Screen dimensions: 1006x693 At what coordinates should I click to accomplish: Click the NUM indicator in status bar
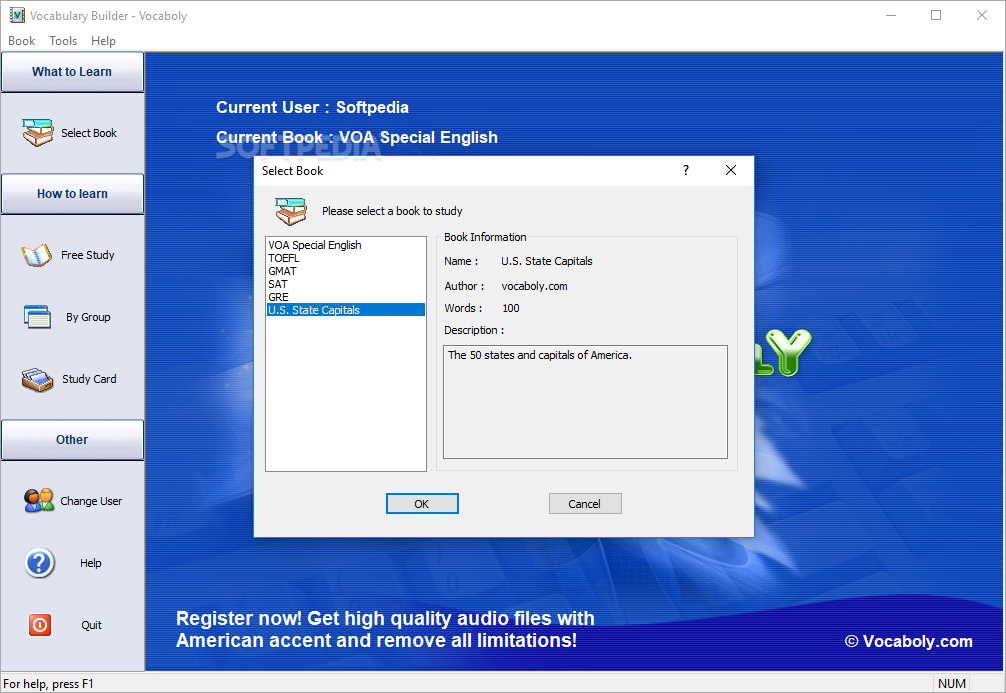tap(951, 684)
